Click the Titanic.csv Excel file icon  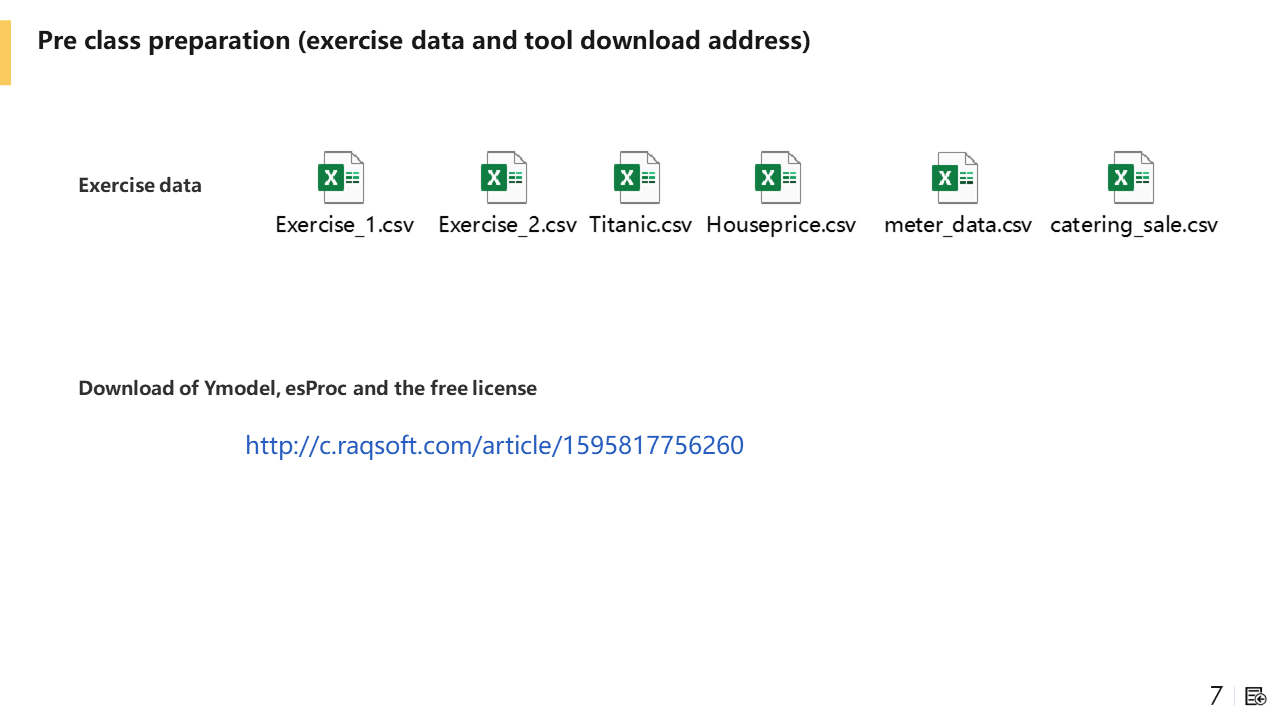(637, 178)
